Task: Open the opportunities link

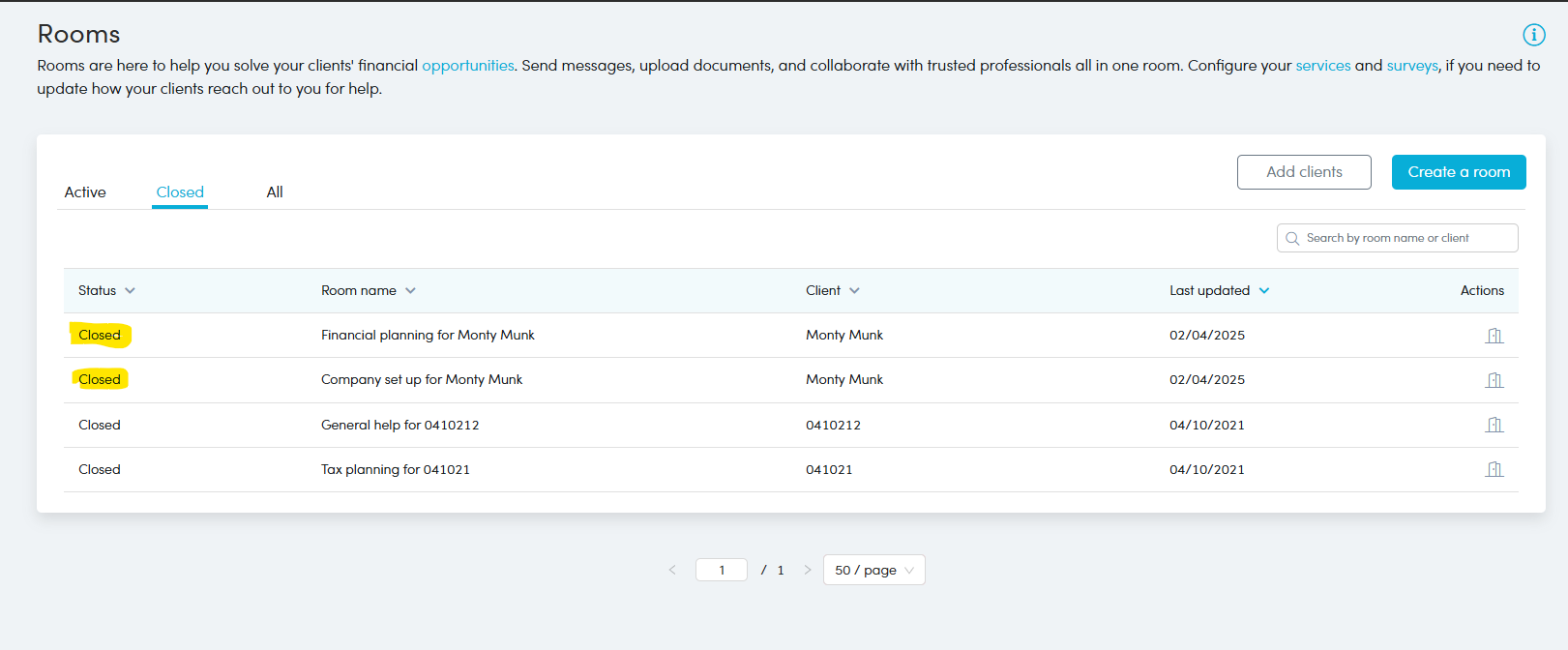Action: [467, 66]
